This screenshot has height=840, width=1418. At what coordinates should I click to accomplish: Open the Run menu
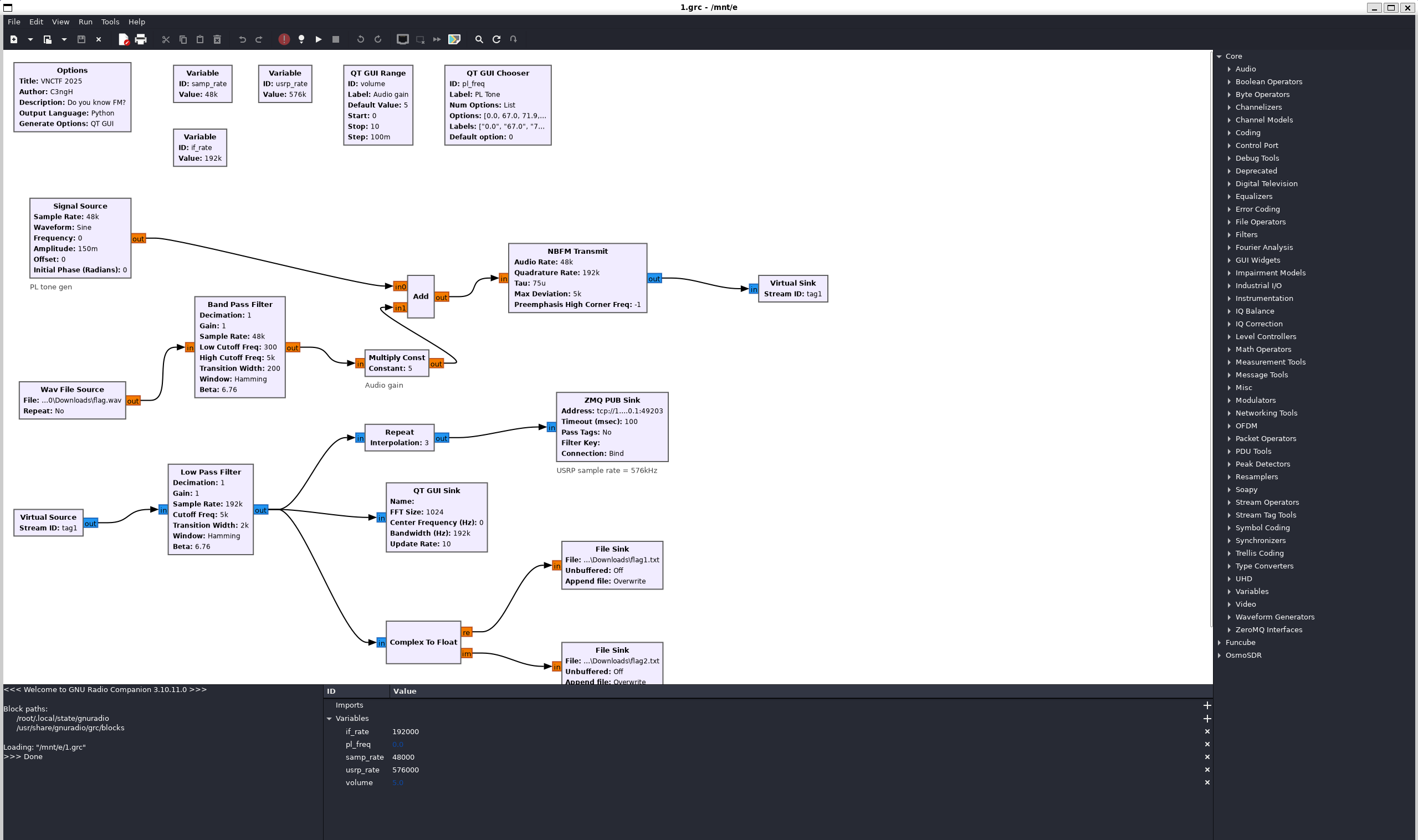(85, 22)
